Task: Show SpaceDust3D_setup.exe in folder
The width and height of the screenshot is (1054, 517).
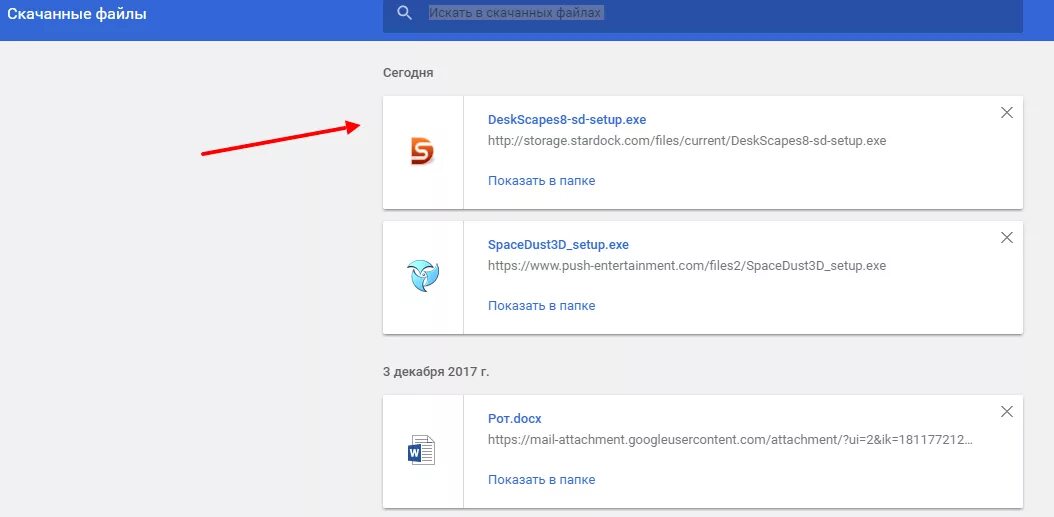Action: (542, 306)
